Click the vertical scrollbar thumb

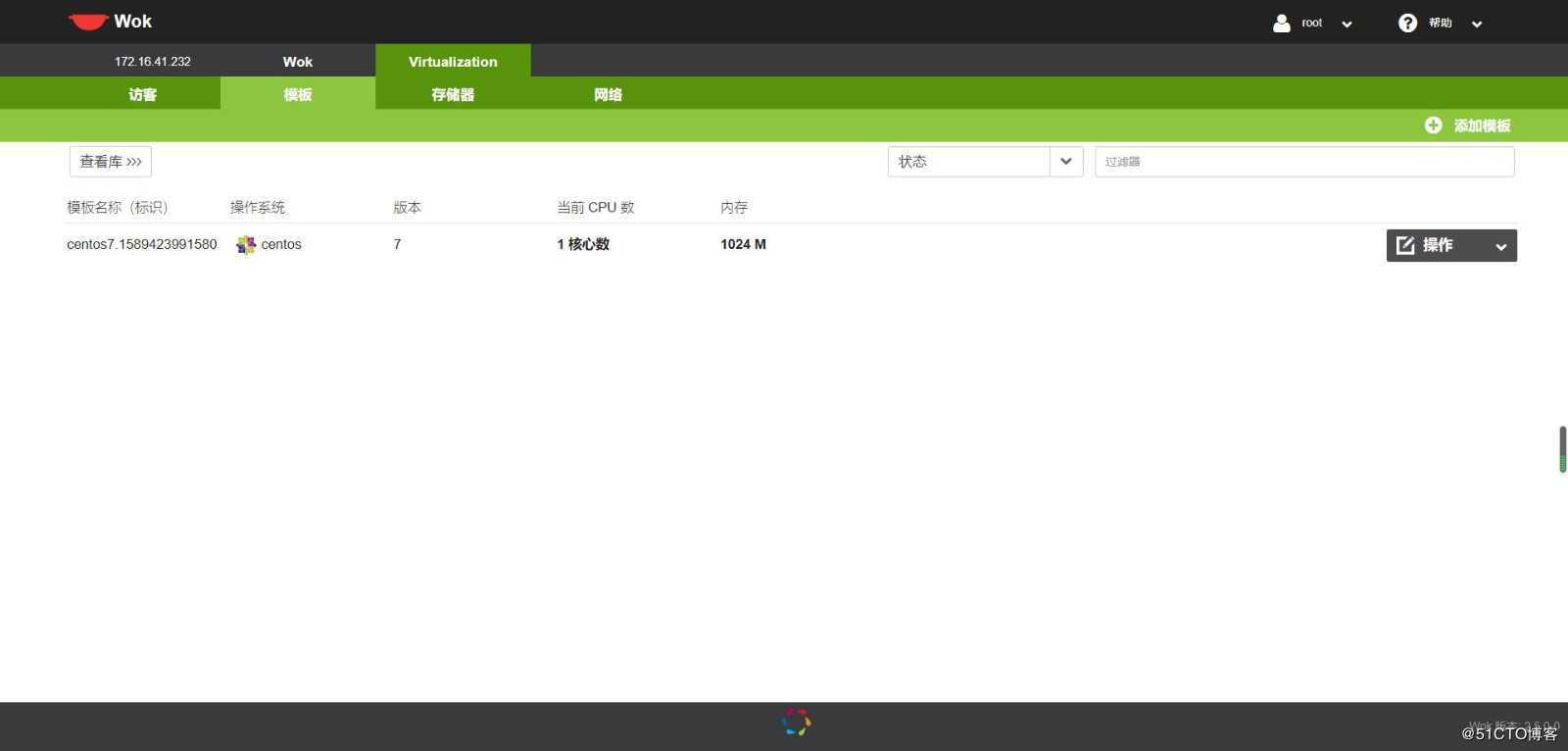[x=1563, y=450]
